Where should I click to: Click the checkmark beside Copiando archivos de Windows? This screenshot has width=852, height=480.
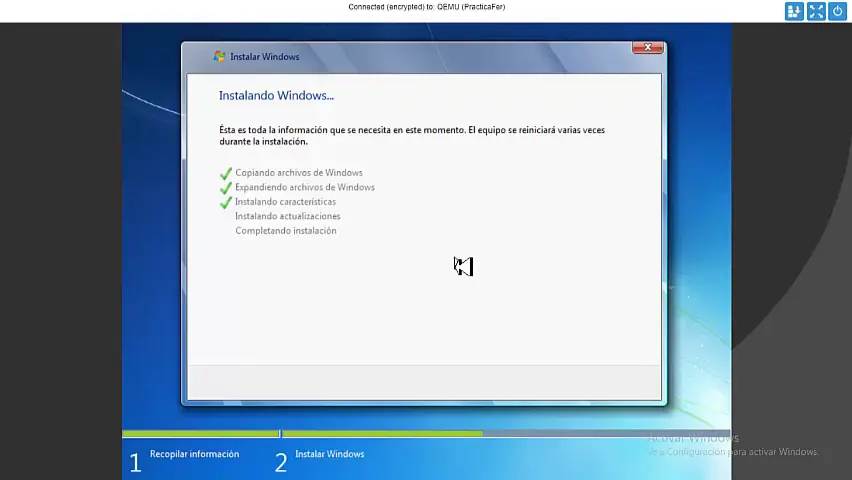tap(225, 173)
